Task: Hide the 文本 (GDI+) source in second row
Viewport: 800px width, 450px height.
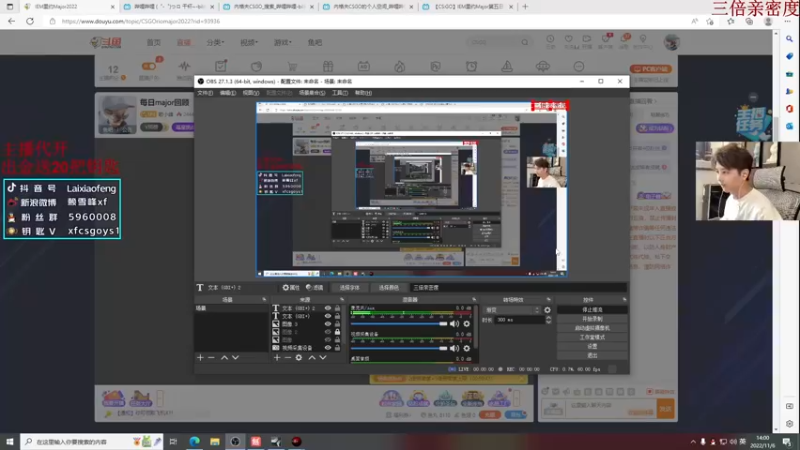Action: click(x=328, y=316)
